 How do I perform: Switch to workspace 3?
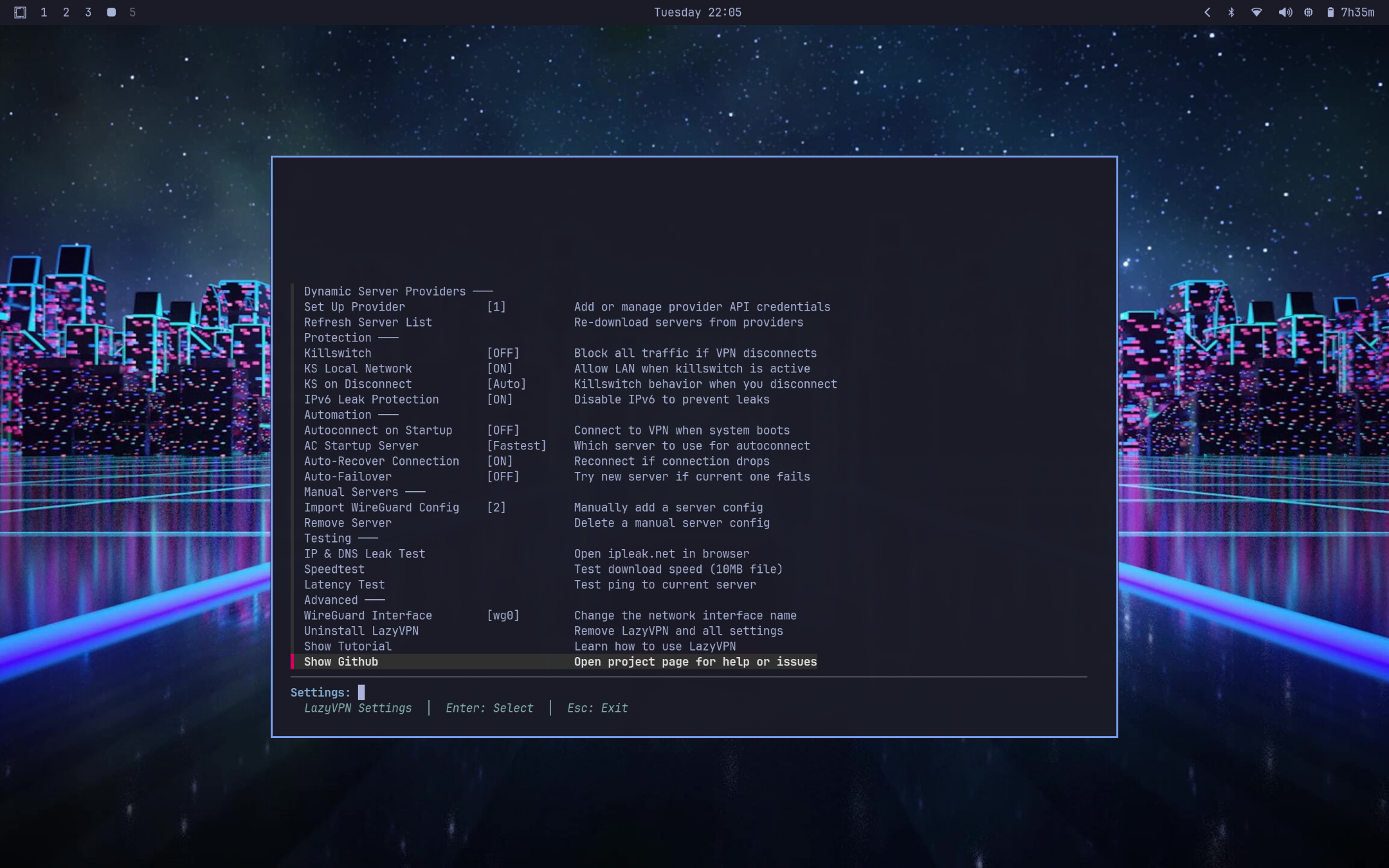[x=88, y=12]
